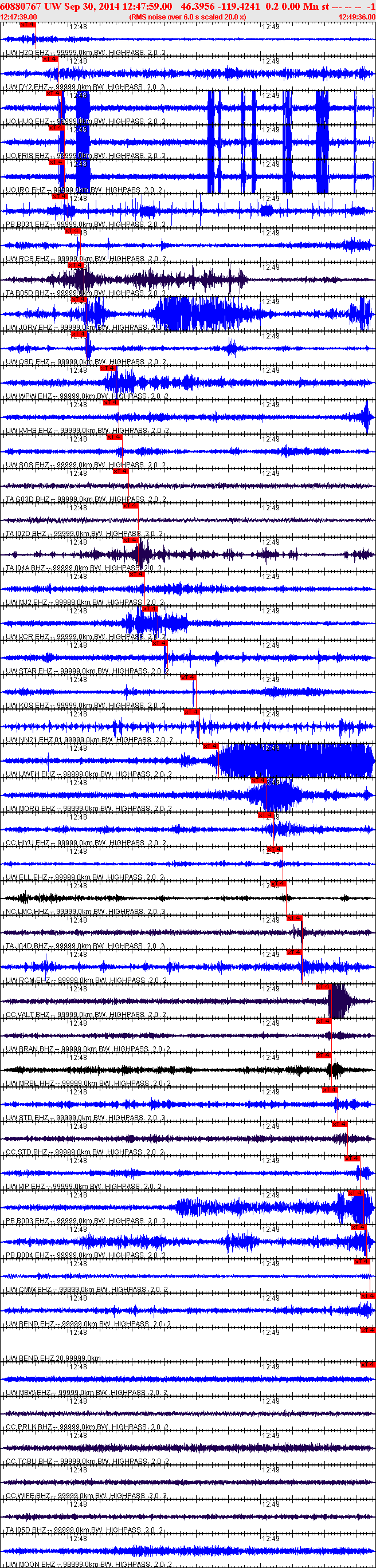Select the CC PRLK BHZ station label

29,1426
